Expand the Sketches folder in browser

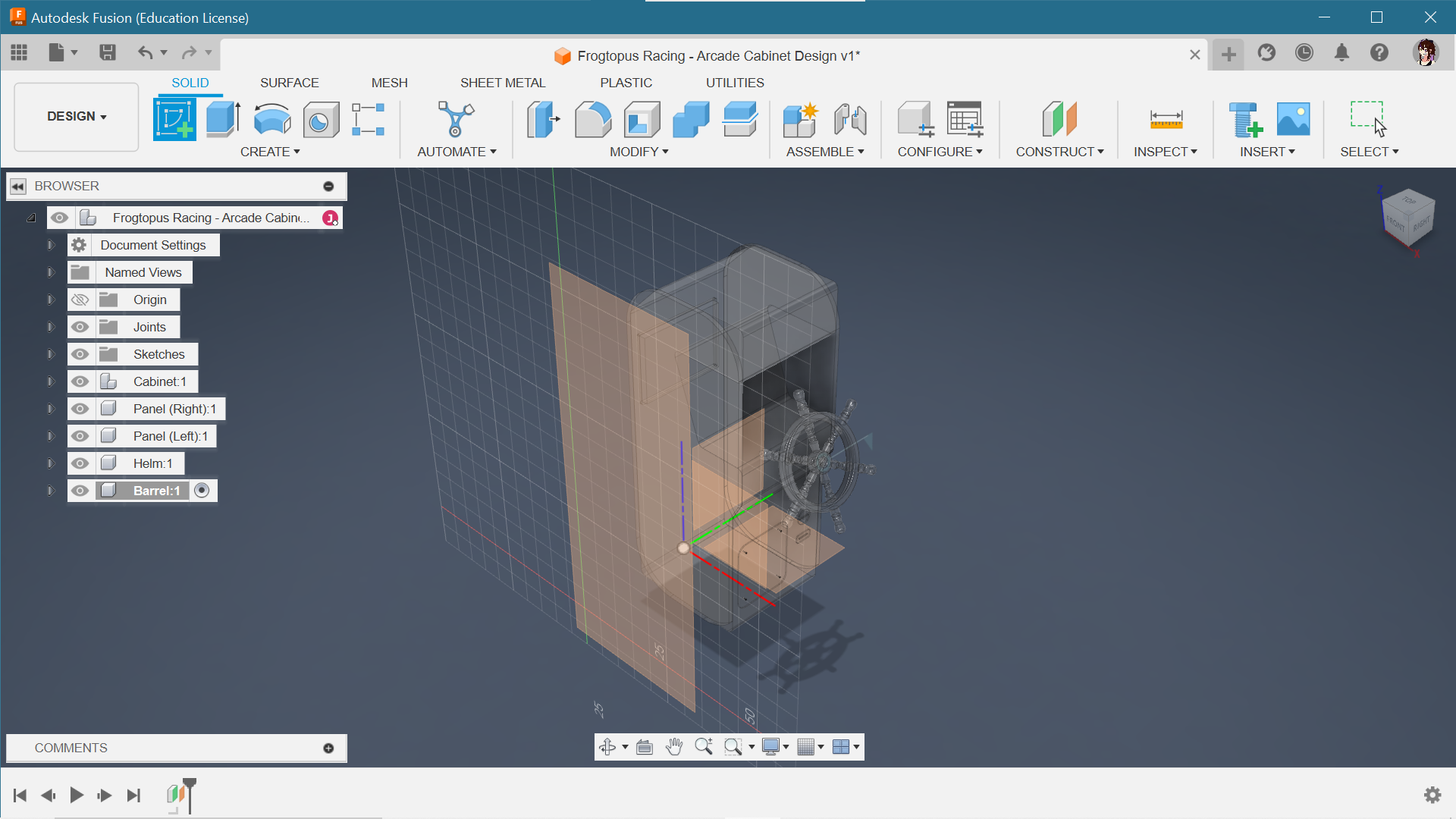[x=50, y=354]
